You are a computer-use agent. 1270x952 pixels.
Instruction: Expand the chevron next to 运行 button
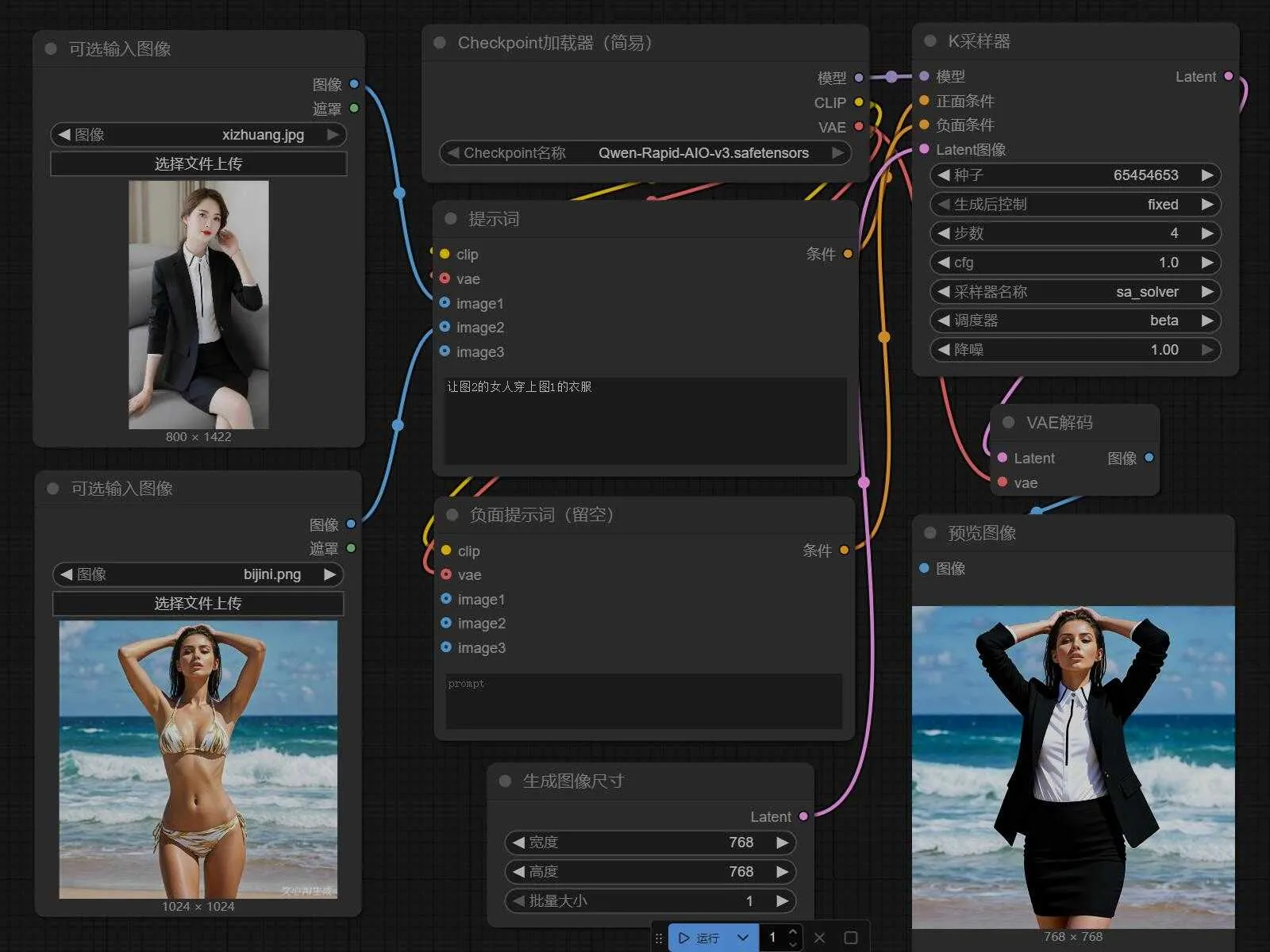pyautogui.click(x=743, y=938)
